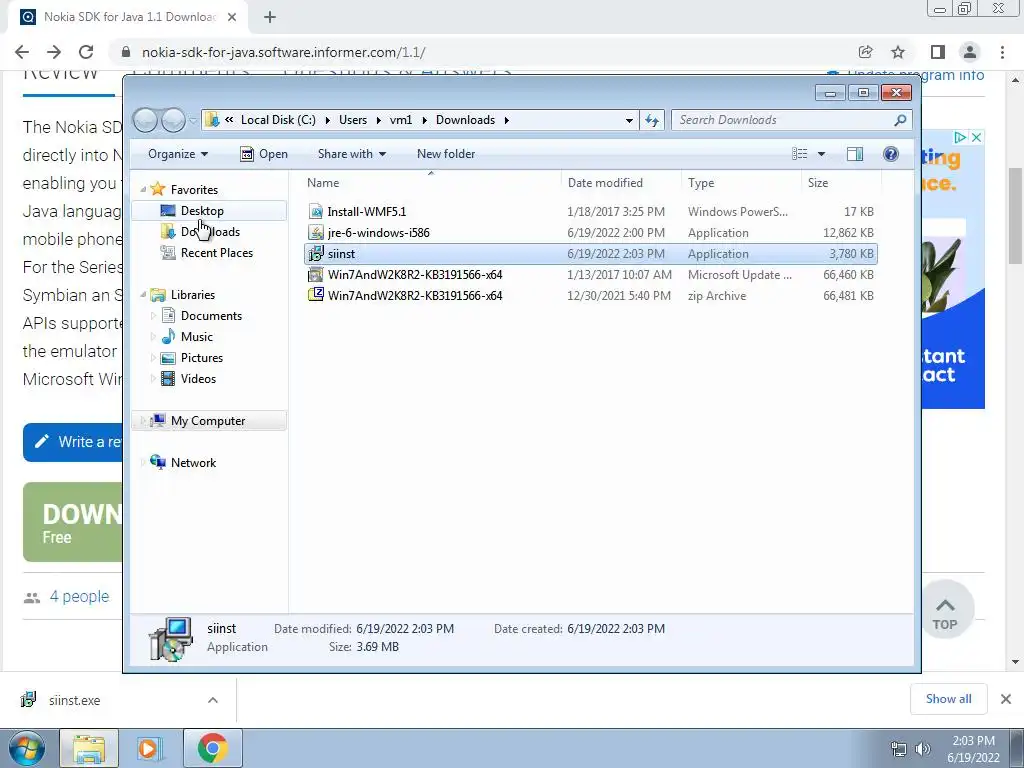Click Show all downloads

[948, 699]
